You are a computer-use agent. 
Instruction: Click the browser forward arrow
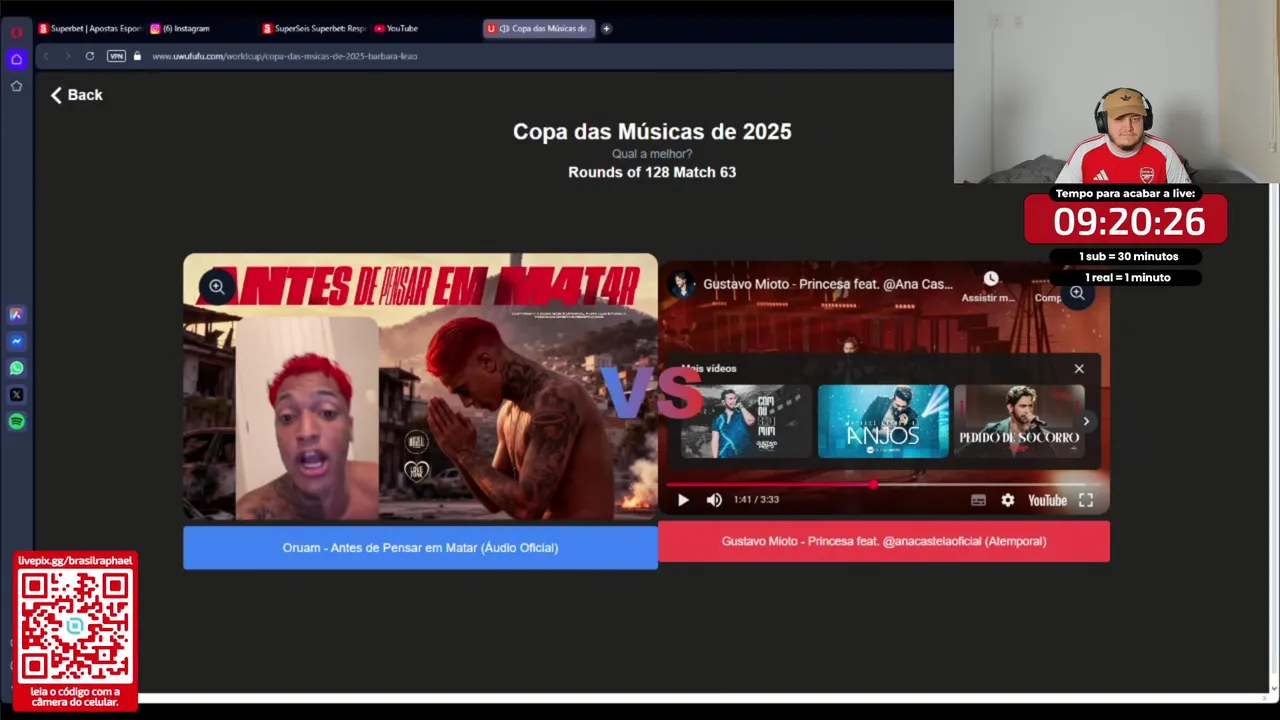pos(67,56)
